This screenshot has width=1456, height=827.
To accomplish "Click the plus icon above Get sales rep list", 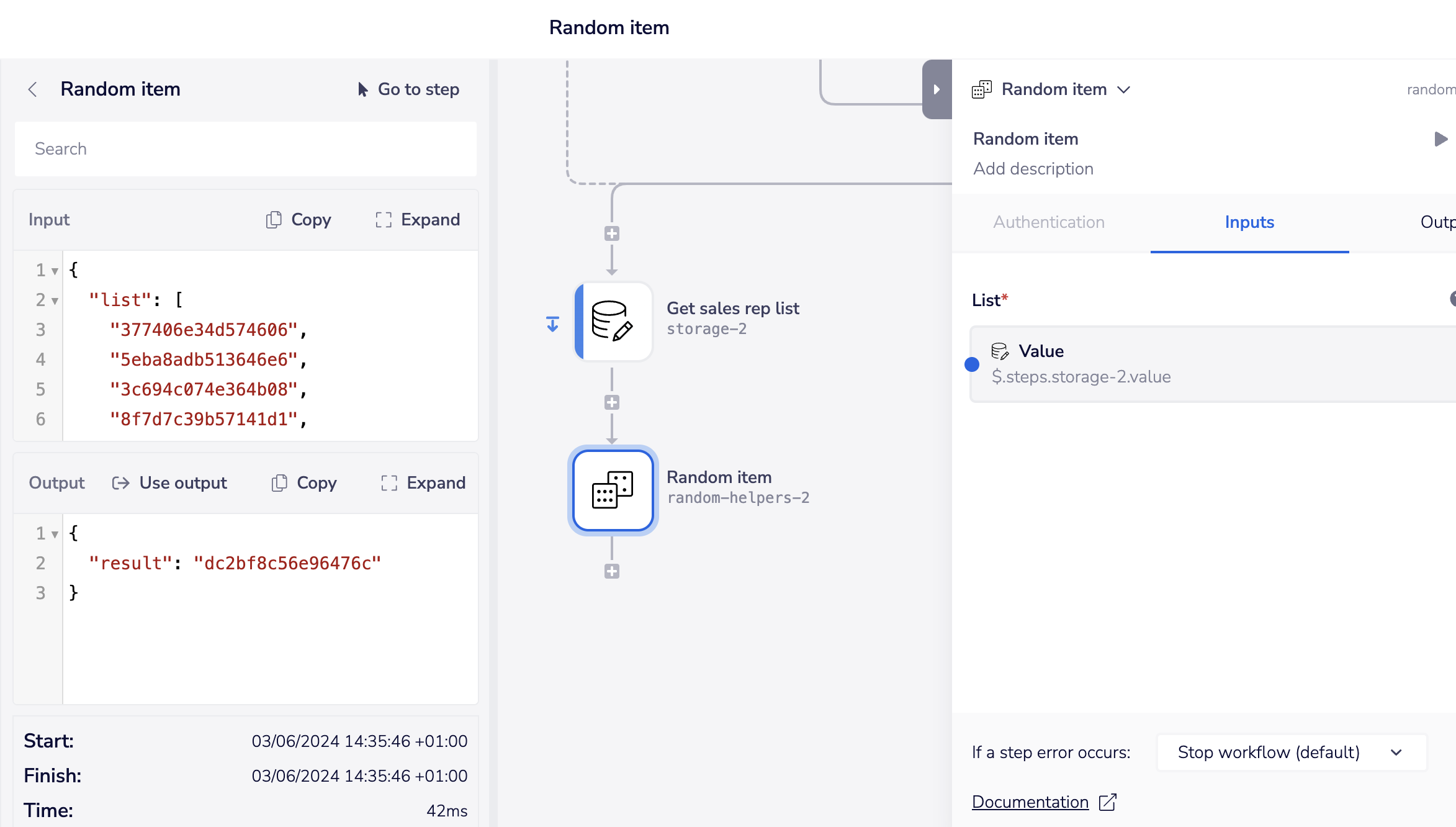I will coord(612,233).
